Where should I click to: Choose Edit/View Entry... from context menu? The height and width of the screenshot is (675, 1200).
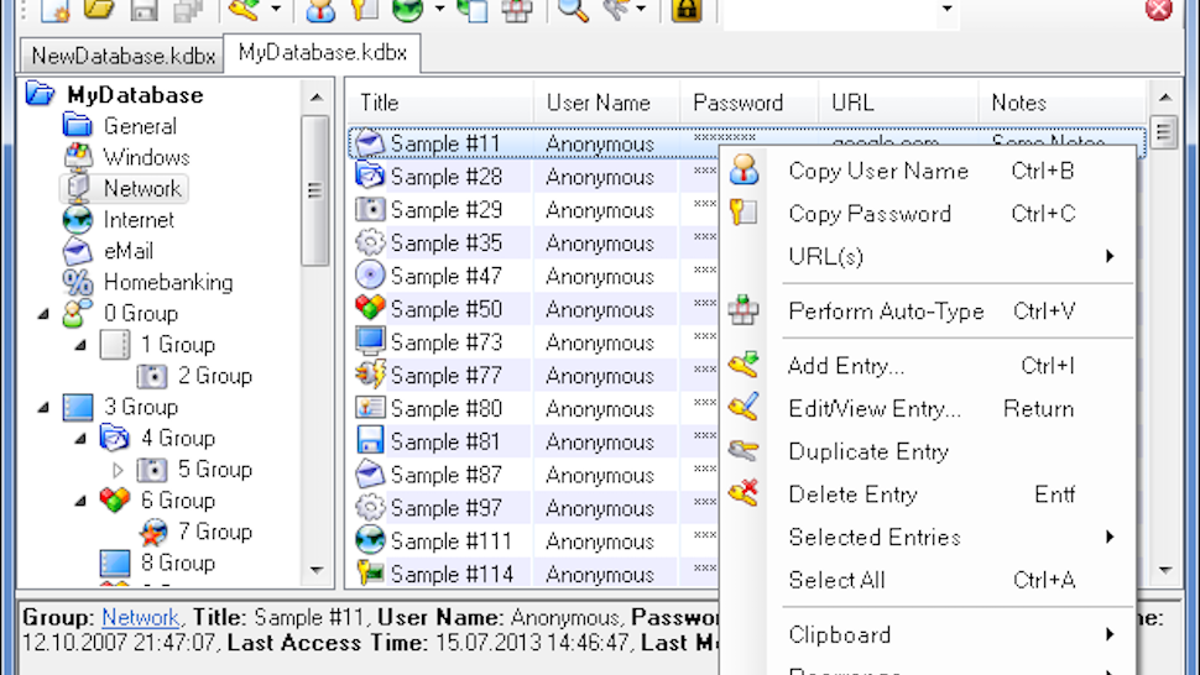coord(928,409)
